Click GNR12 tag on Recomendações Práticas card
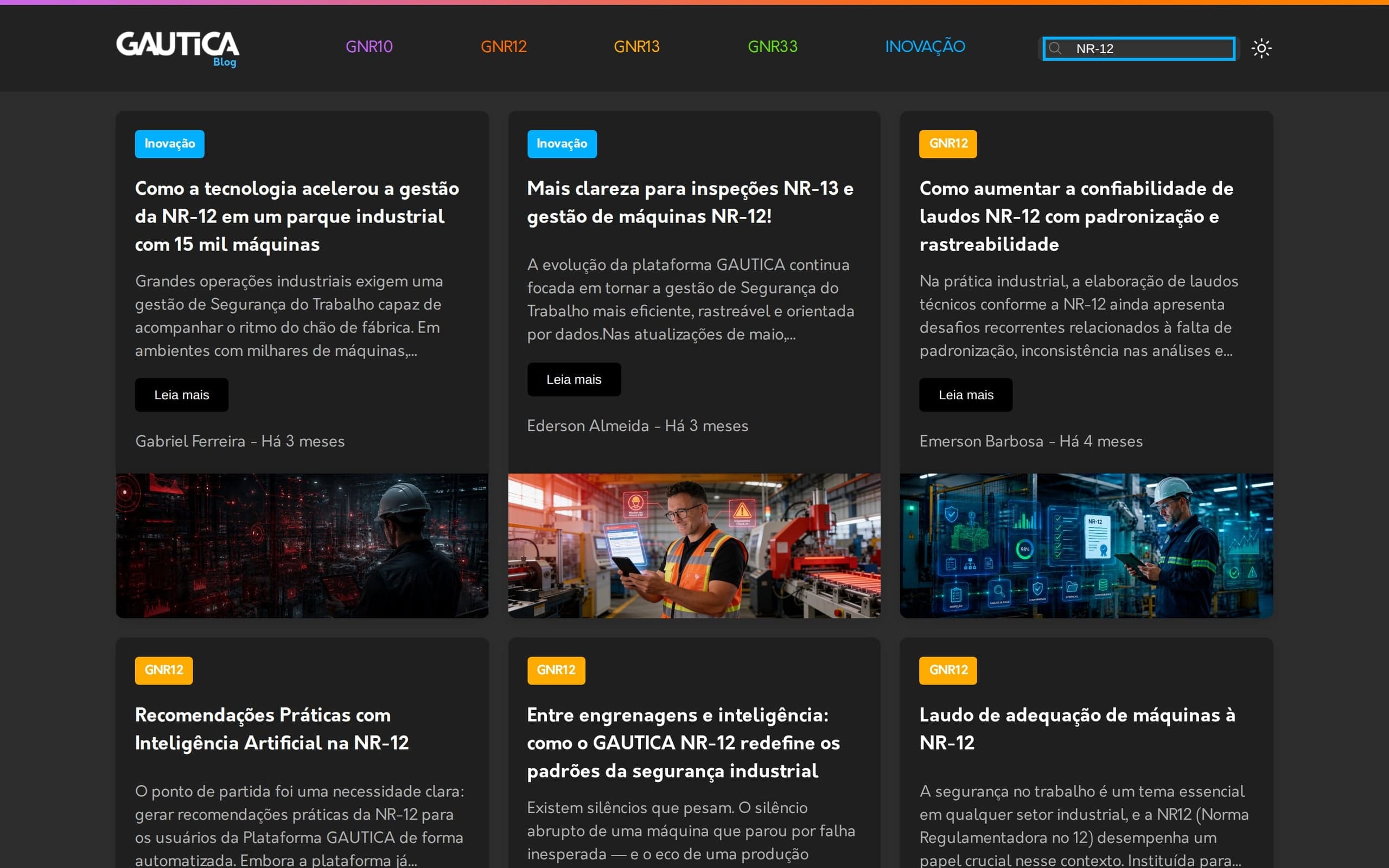Image resolution: width=1389 pixels, height=868 pixels. (163, 670)
